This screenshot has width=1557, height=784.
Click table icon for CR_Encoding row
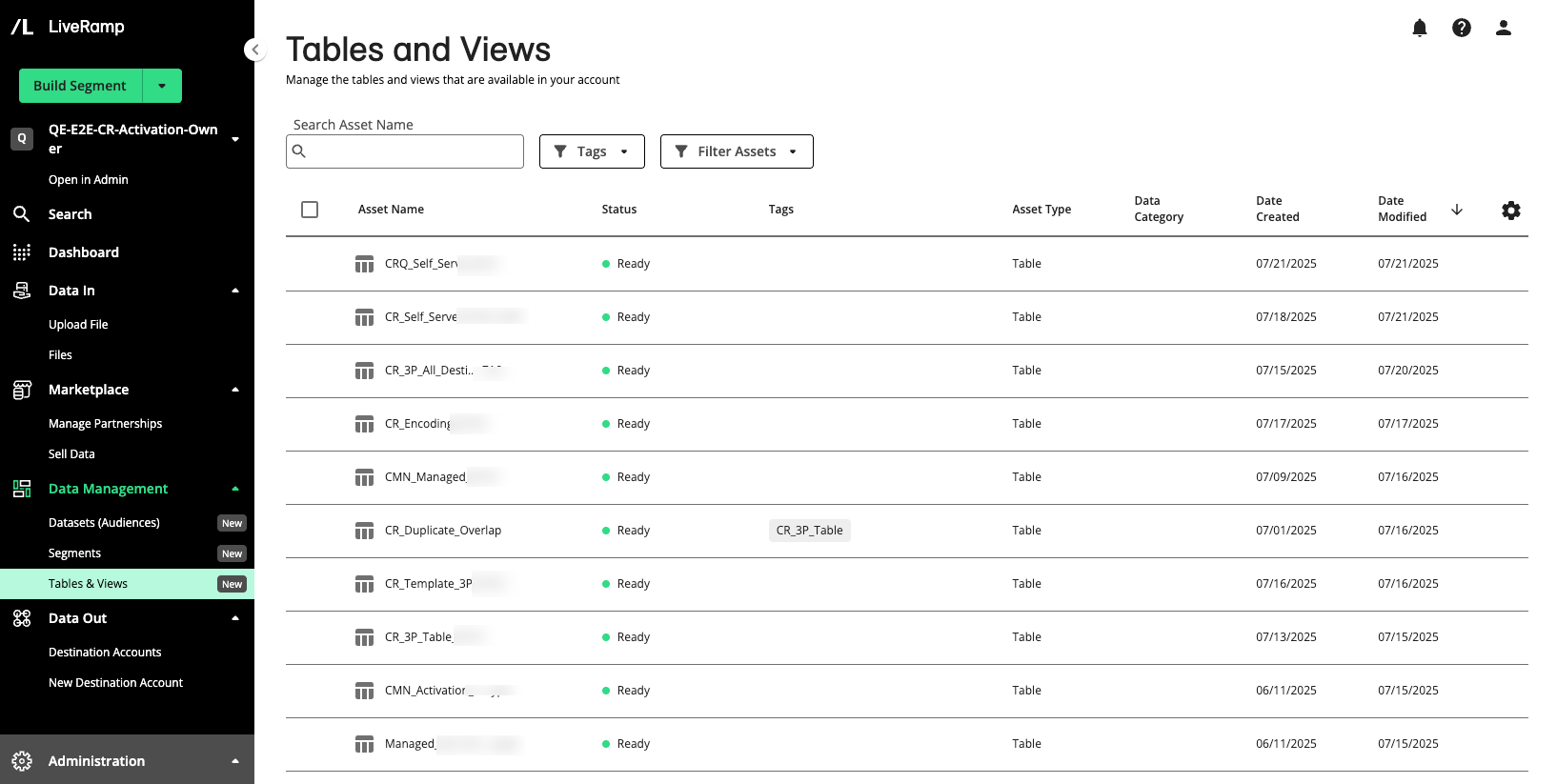click(x=364, y=424)
